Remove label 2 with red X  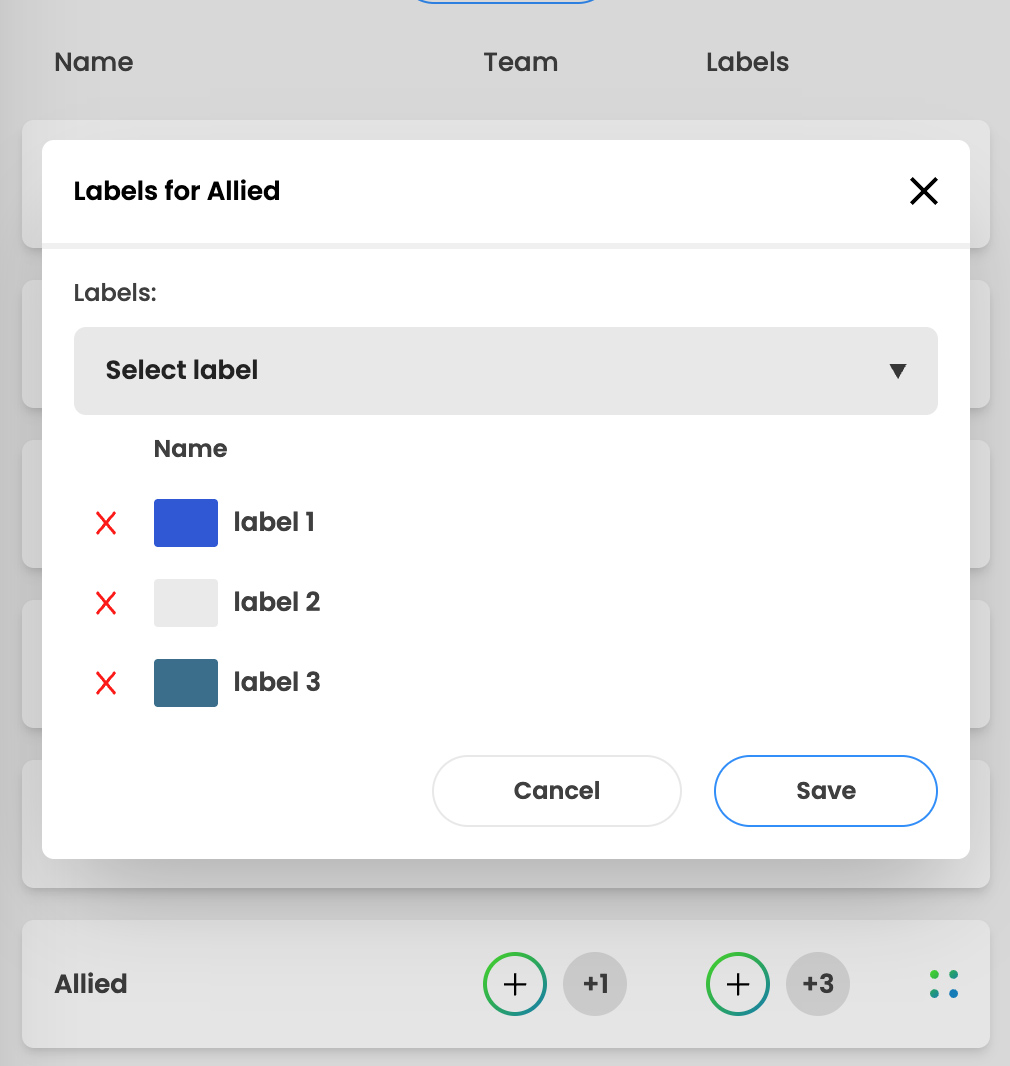tap(106, 602)
